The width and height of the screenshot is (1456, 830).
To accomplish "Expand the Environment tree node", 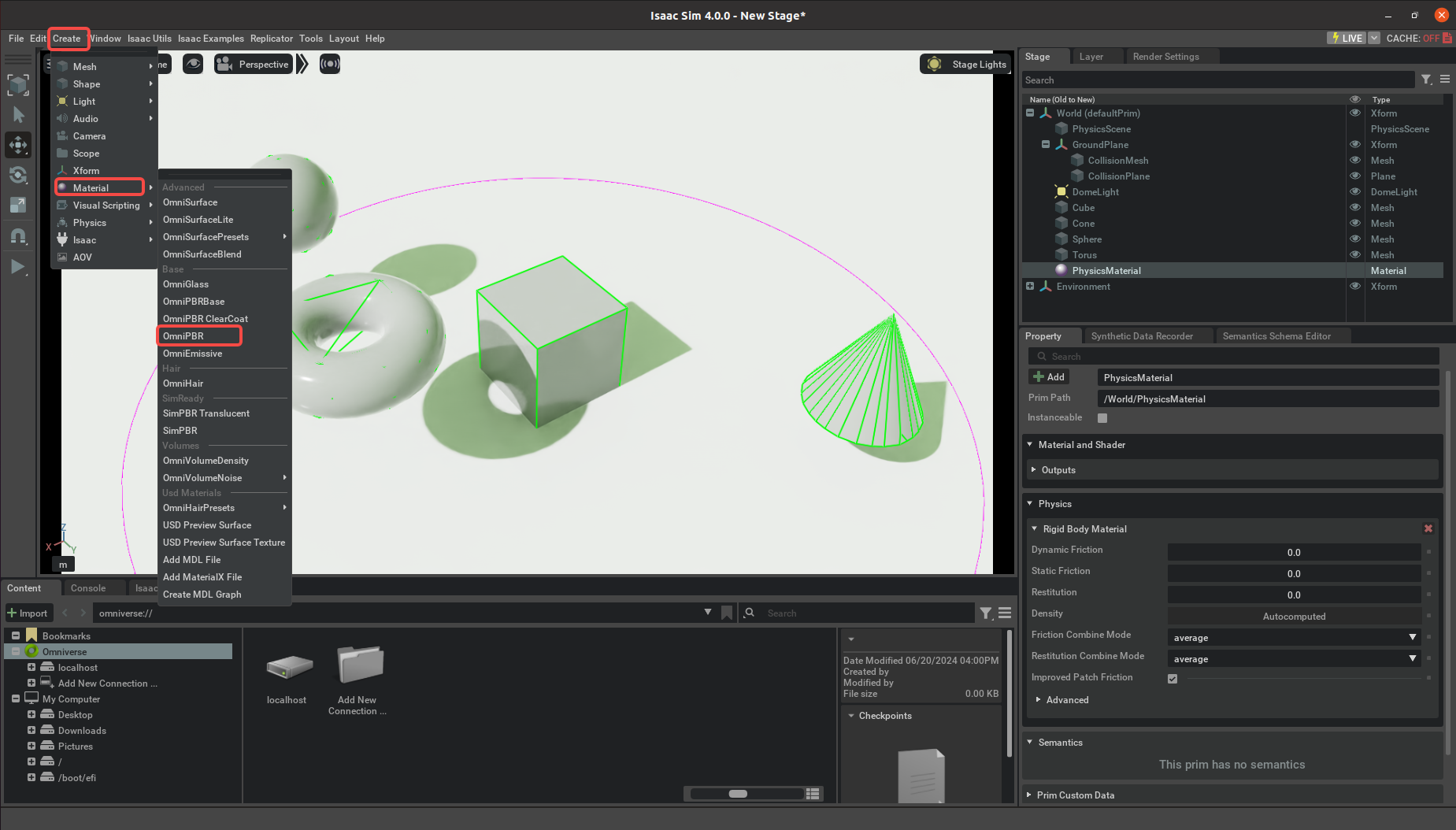I will (1030, 286).
